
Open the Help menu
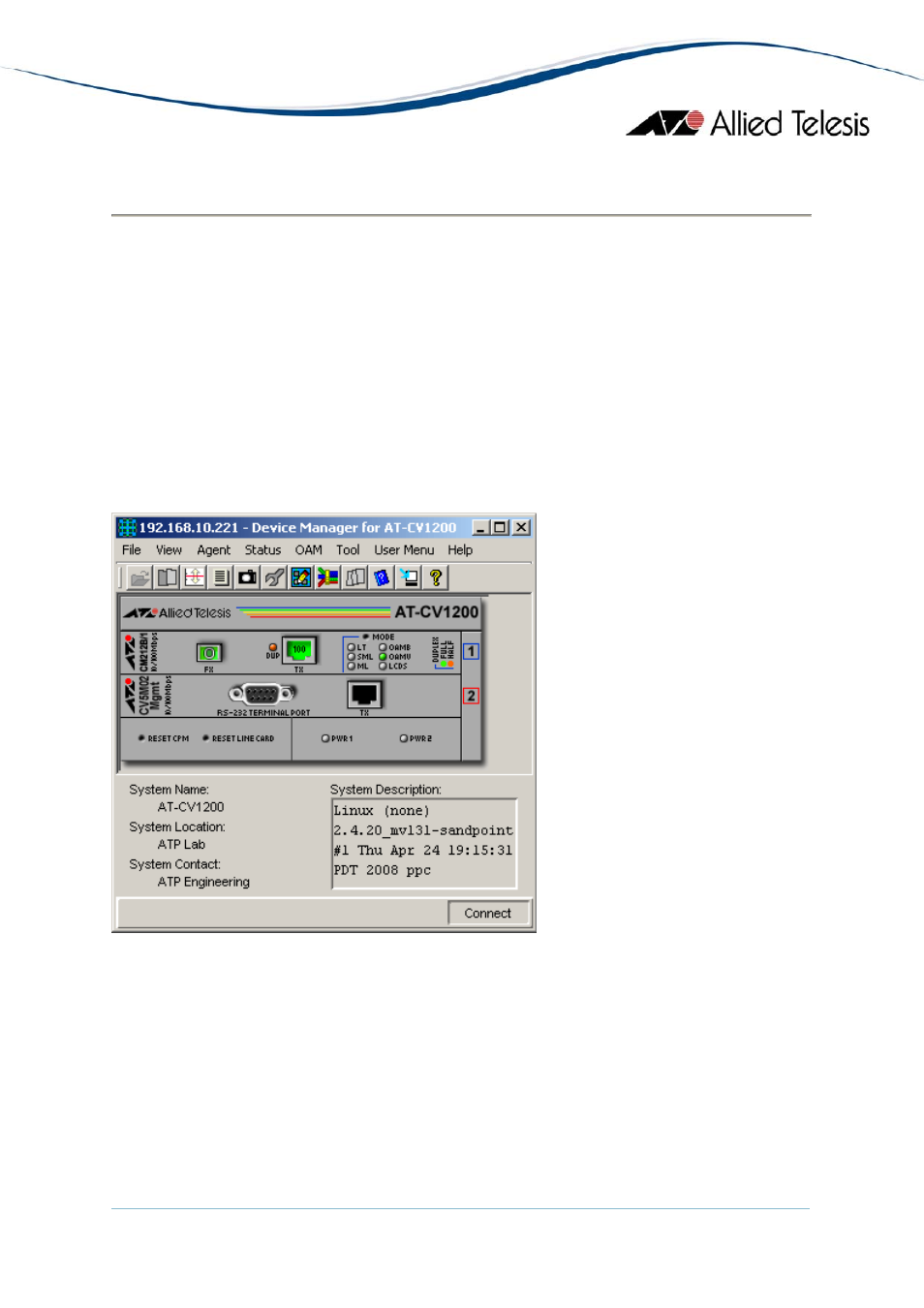460,550
